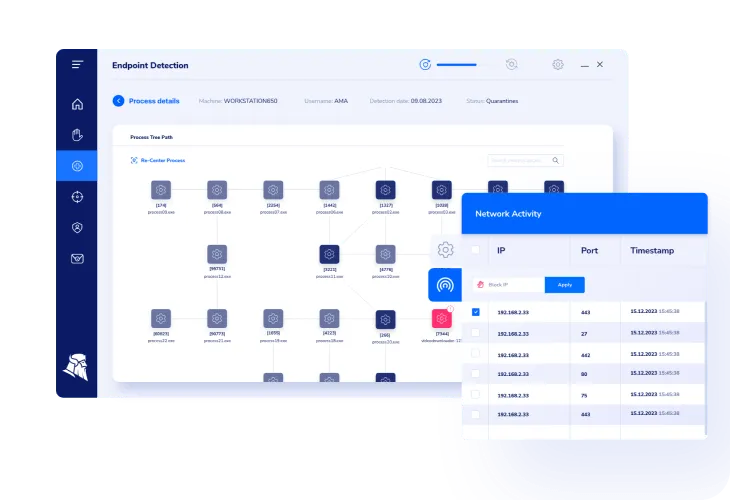Select dark process node PID 266
Viewport: 730px width, 500px height.
click(385, 319)
